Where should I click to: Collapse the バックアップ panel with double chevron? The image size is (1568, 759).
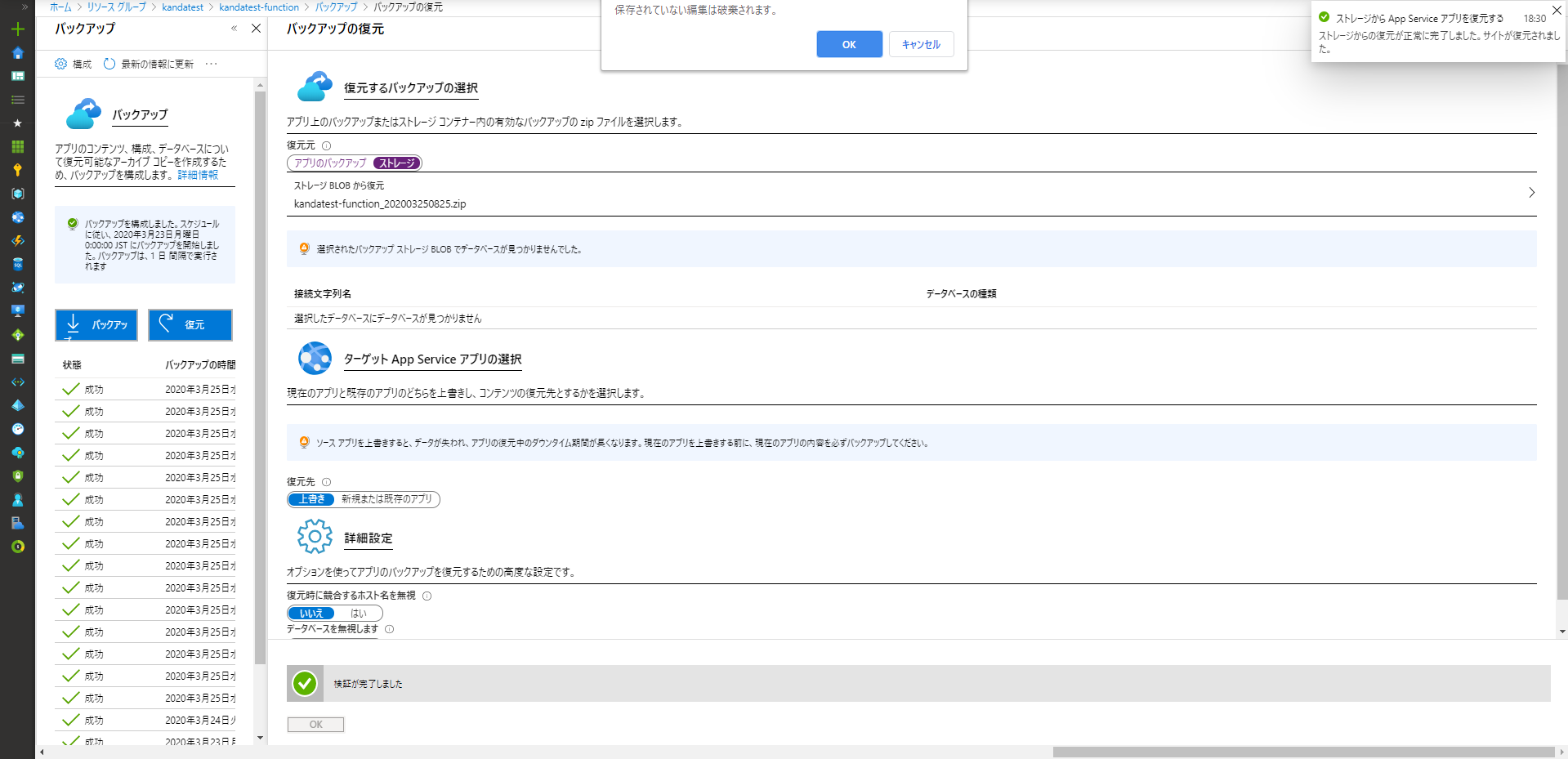[234, 29]
